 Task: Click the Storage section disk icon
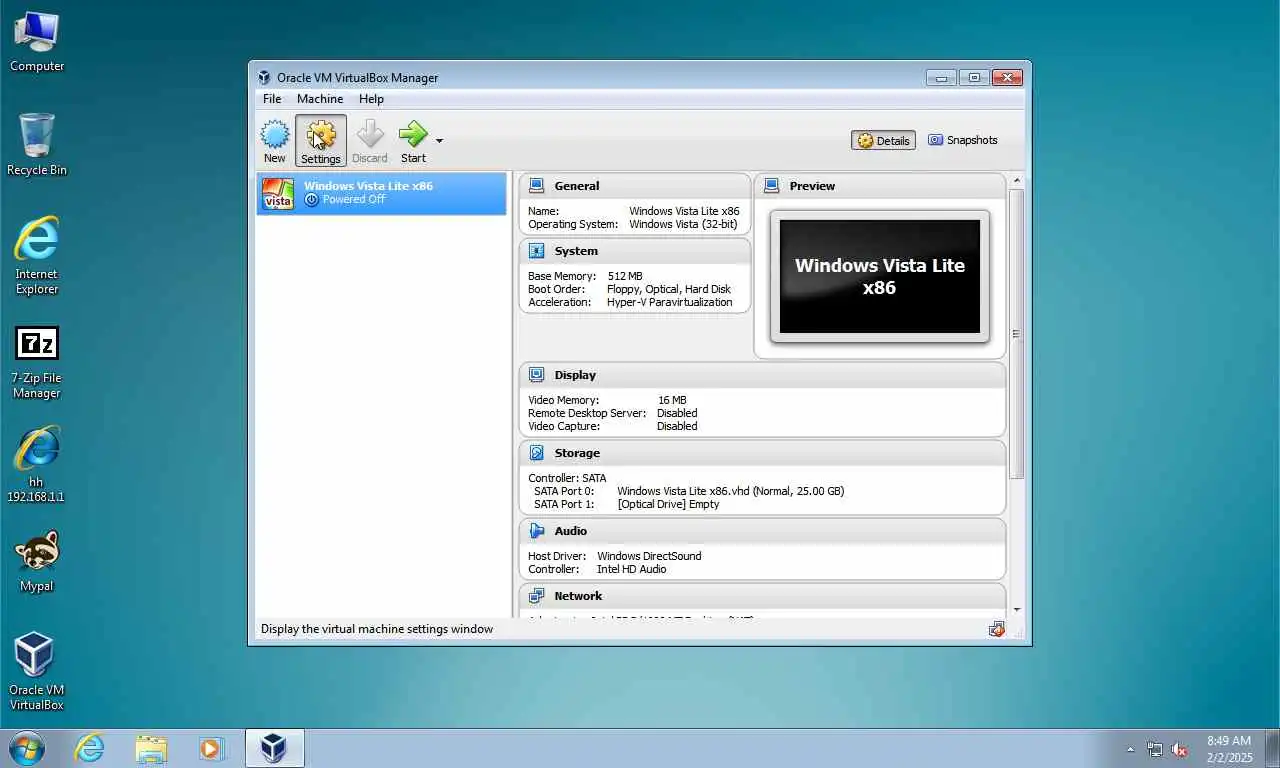pos(536,453)
